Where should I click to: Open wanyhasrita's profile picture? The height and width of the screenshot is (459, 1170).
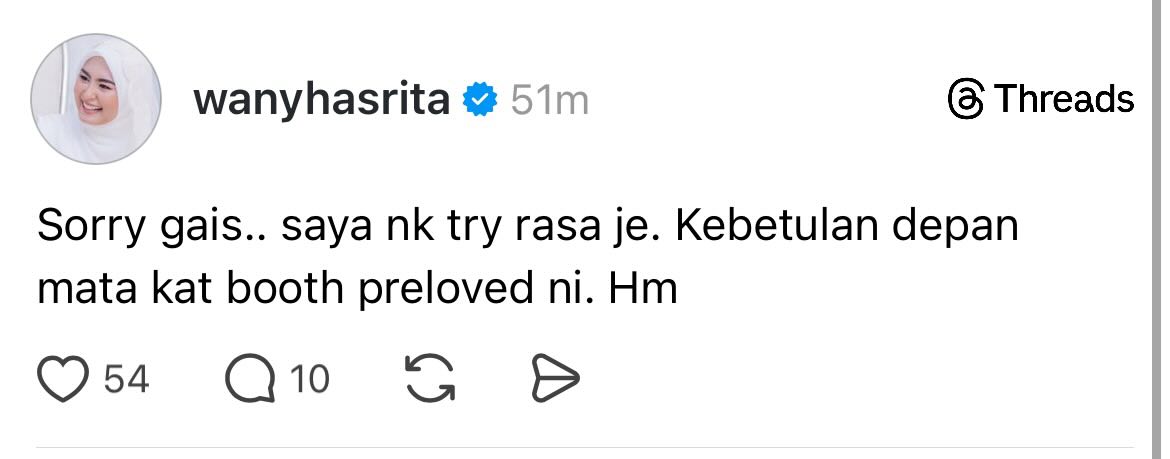97,98
